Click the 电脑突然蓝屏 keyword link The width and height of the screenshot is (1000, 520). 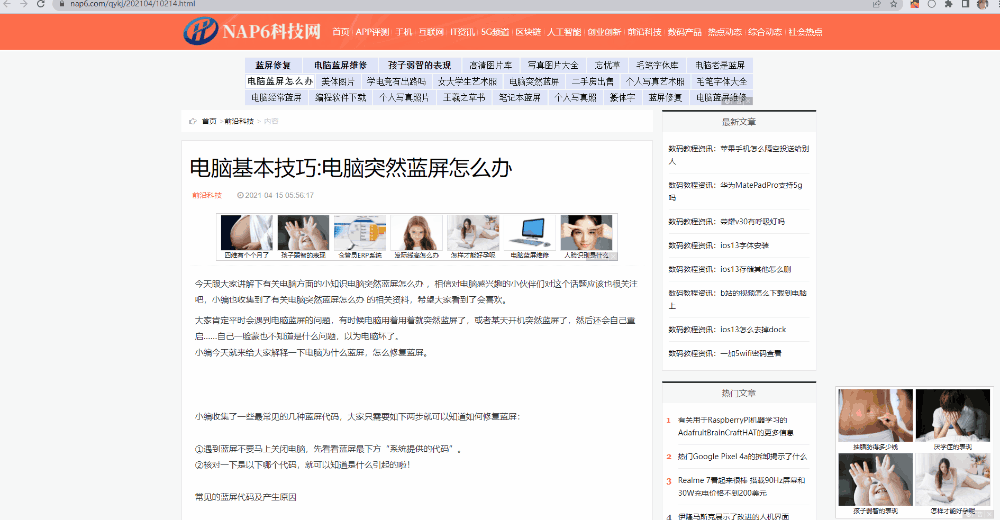click(534, 81)
